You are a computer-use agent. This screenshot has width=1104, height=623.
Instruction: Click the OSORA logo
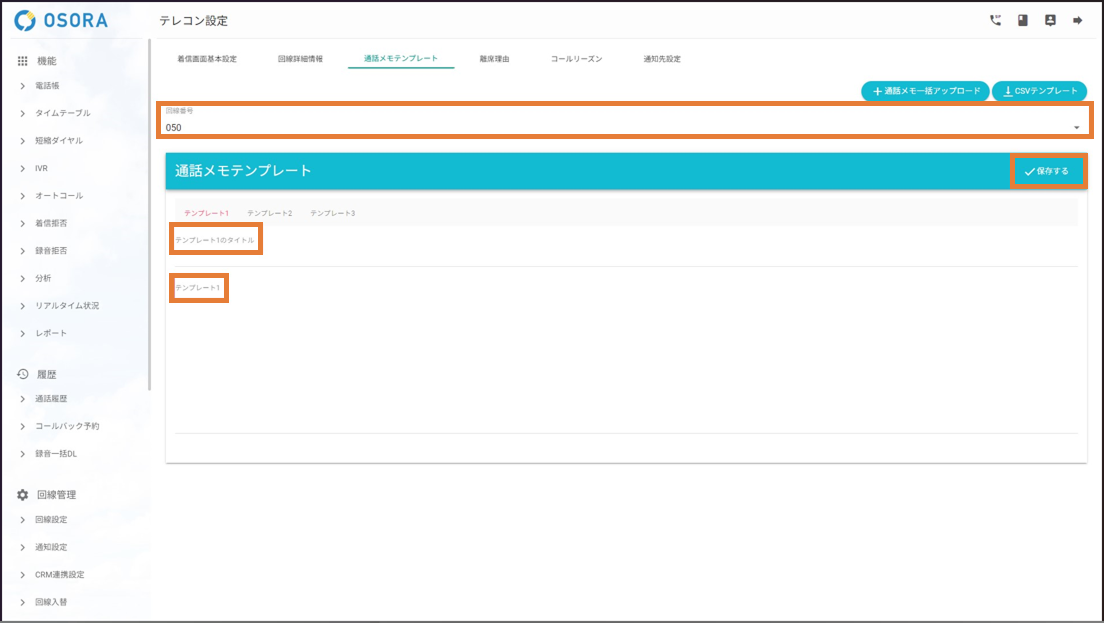[62, 20]
